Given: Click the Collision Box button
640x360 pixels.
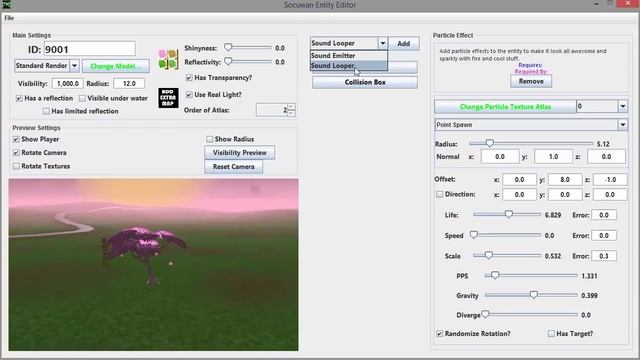Looking at the screenshot, I should (365, 82).
